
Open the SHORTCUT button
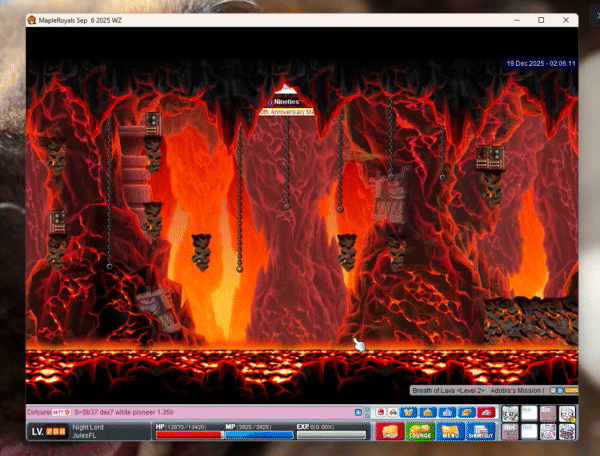tap(481, 431)
